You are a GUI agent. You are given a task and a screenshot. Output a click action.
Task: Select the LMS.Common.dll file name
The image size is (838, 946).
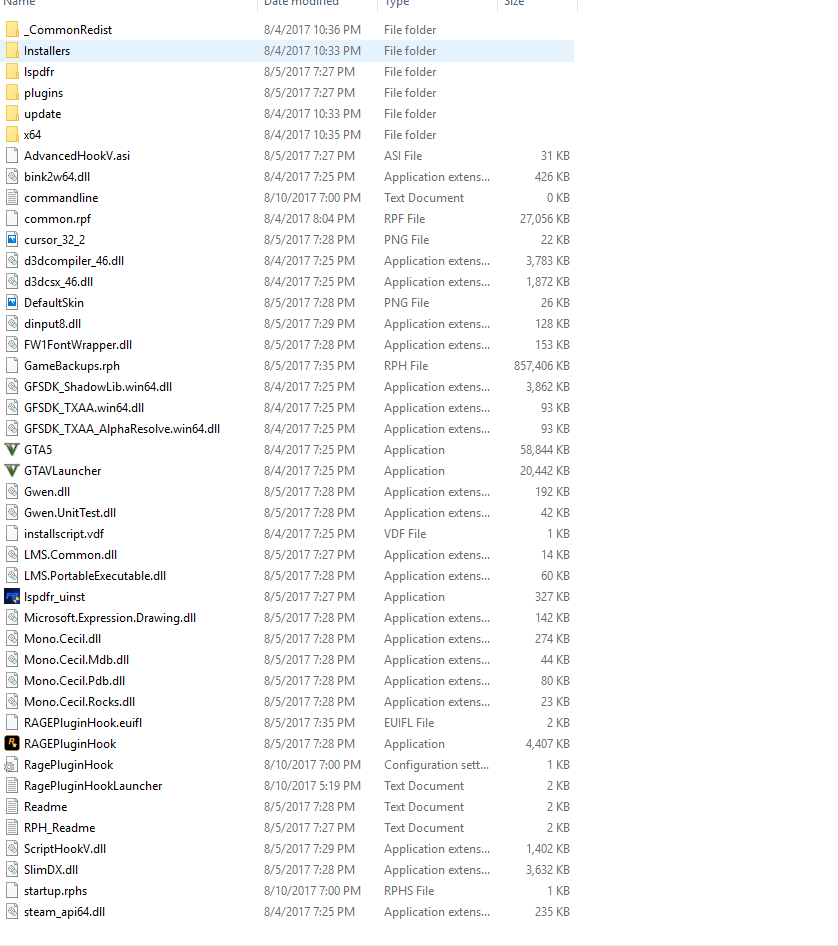click(x=71, y=554)
